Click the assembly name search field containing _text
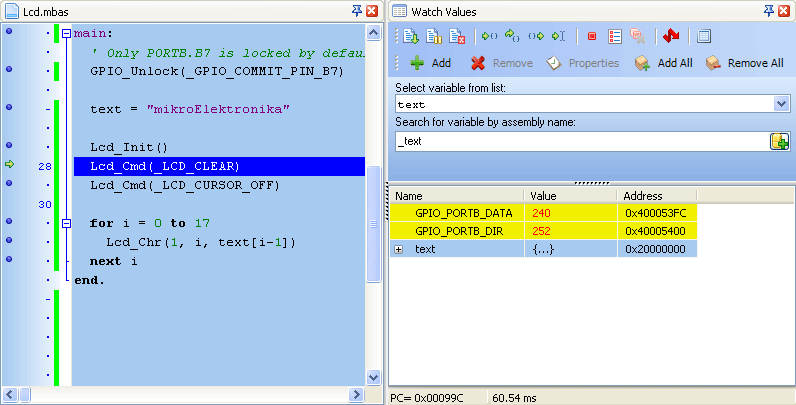Viewport: 796px width, 405px height. pos(582,142)
